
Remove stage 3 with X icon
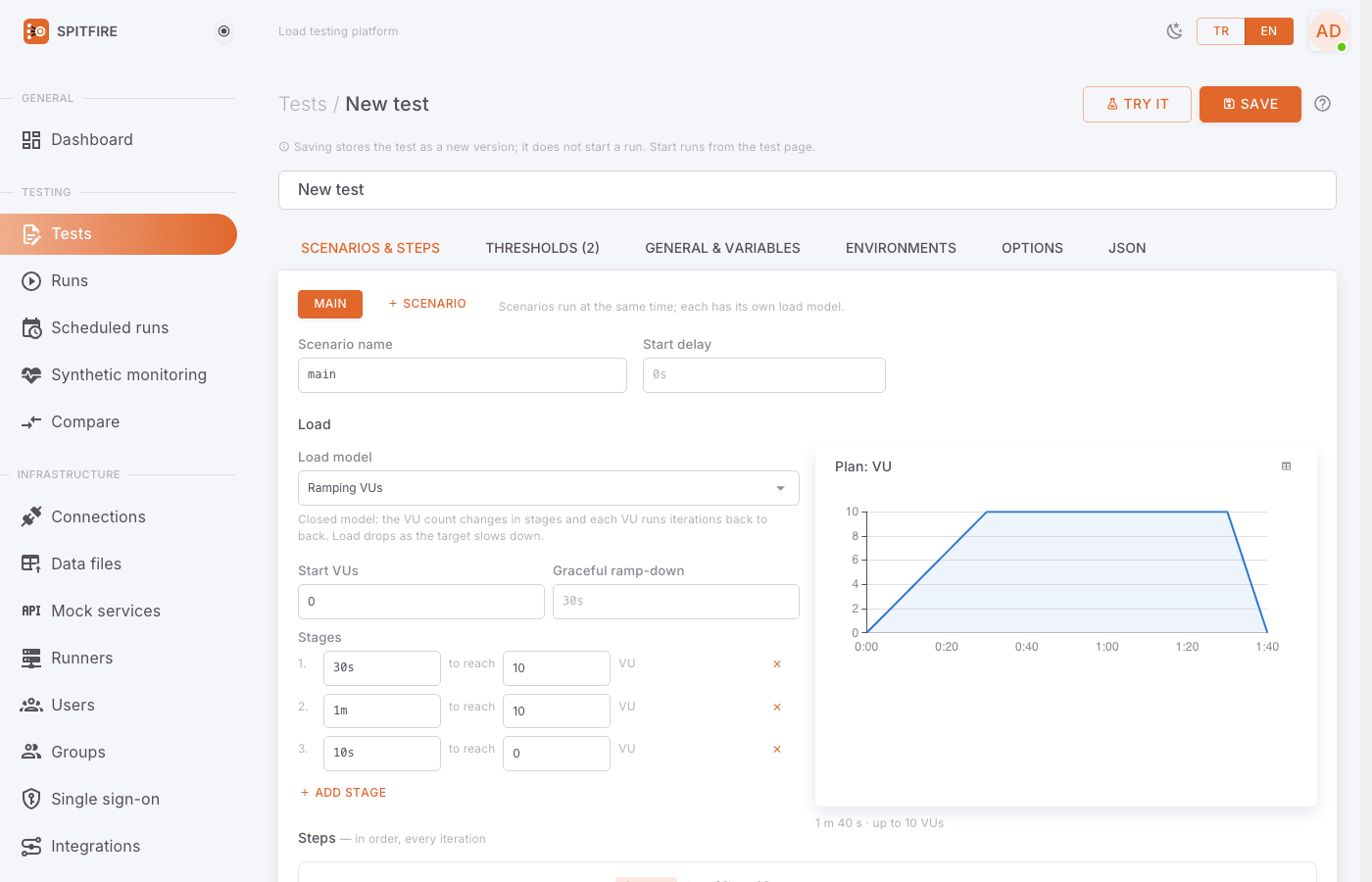777,750
